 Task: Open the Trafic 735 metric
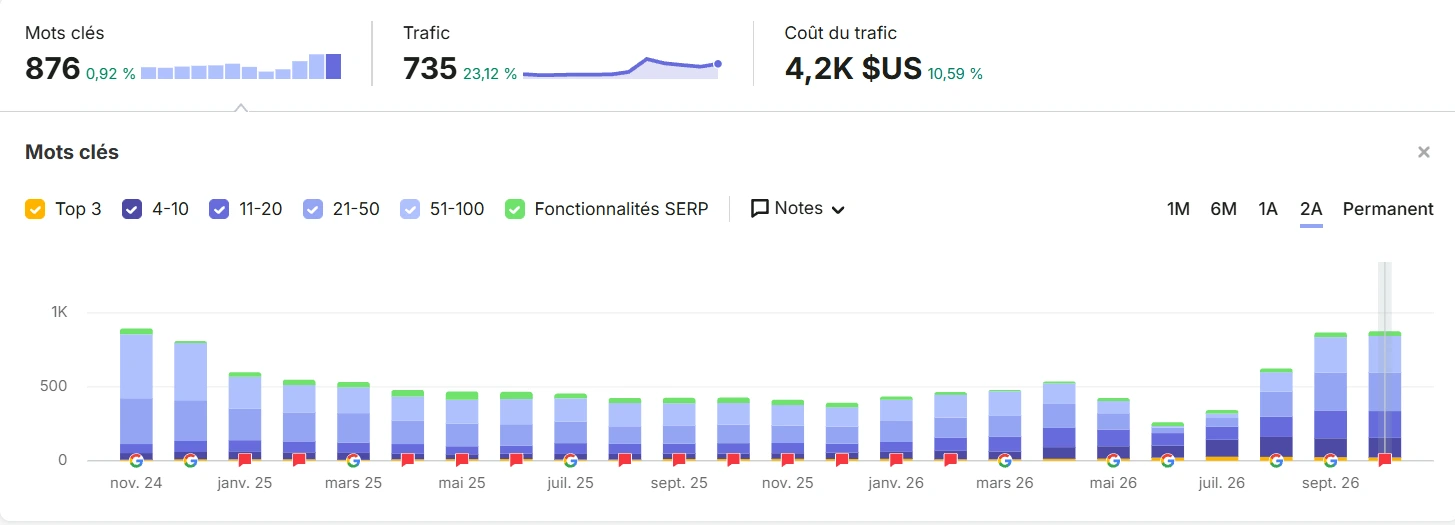430,68
